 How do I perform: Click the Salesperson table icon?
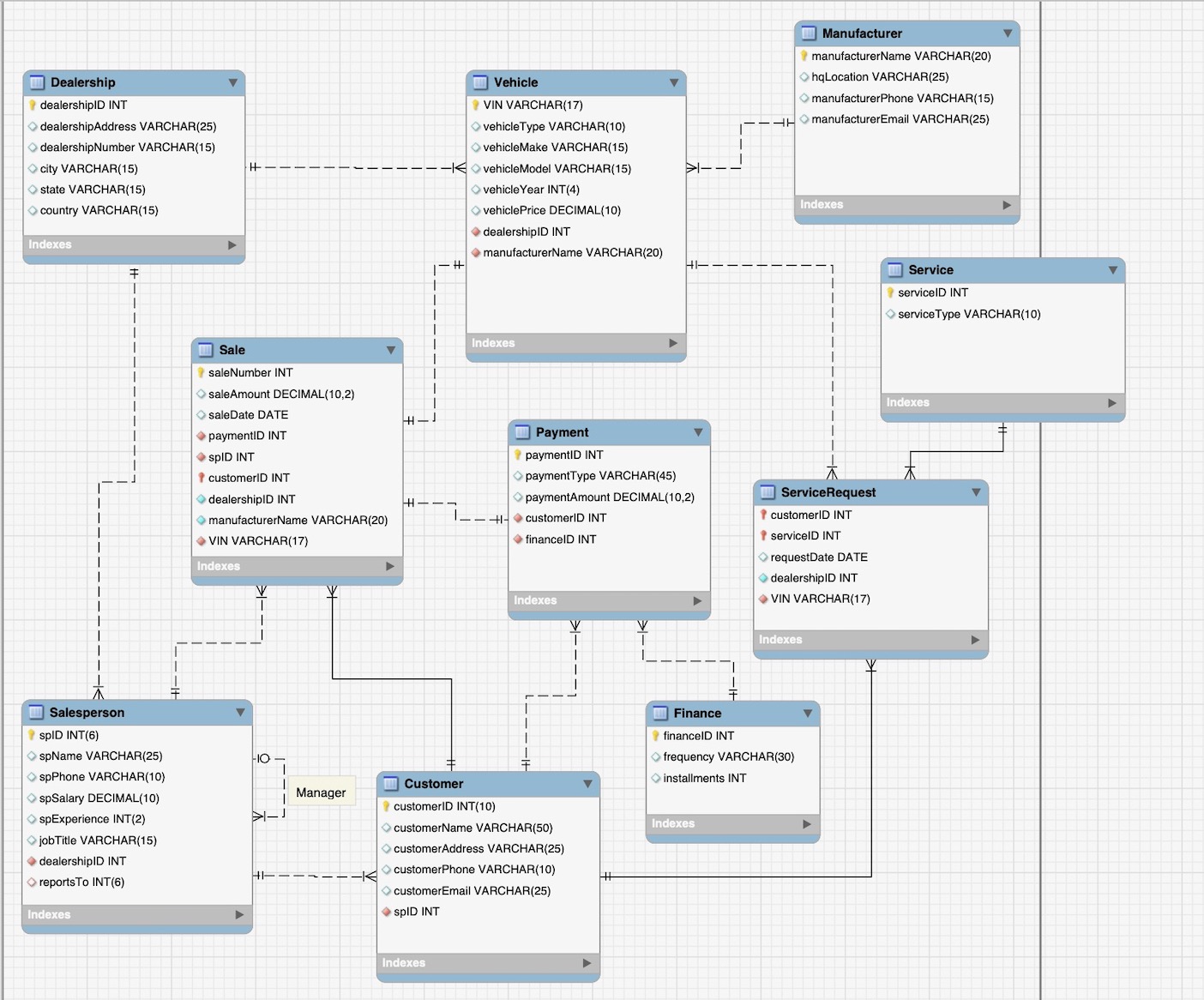pyautogui.click(x=36, y=713)
